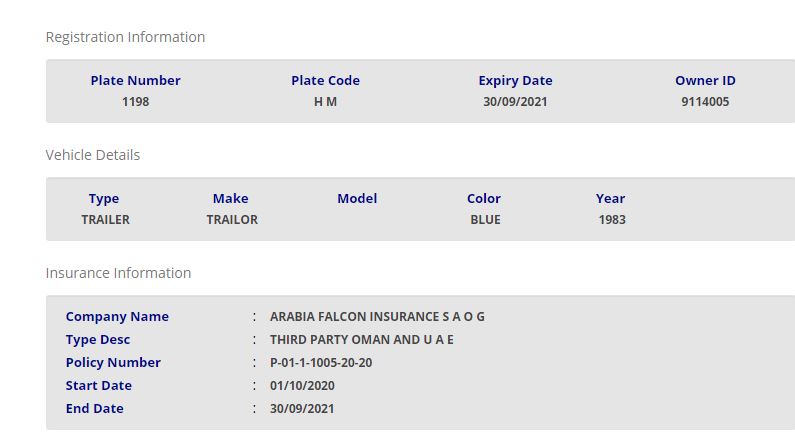Select the vehicle type value TRAILER
Image resolution: width=795 pixels, height=442 pixels.
(105, 219)
